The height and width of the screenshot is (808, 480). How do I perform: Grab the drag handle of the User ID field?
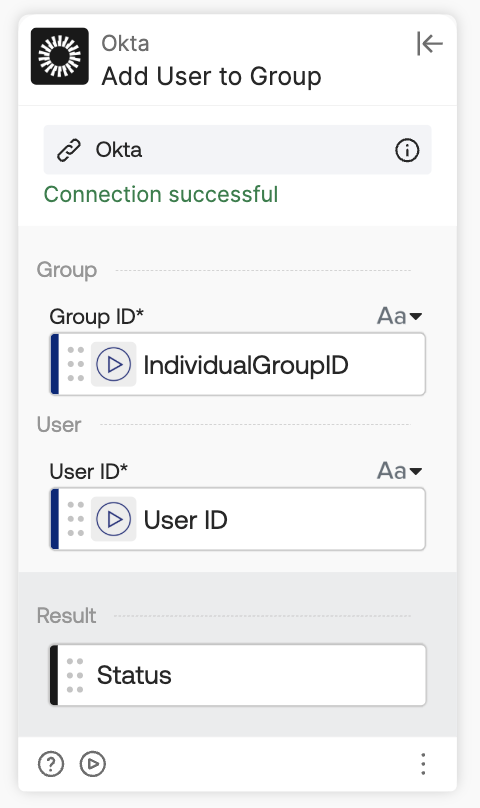point(76,519)
